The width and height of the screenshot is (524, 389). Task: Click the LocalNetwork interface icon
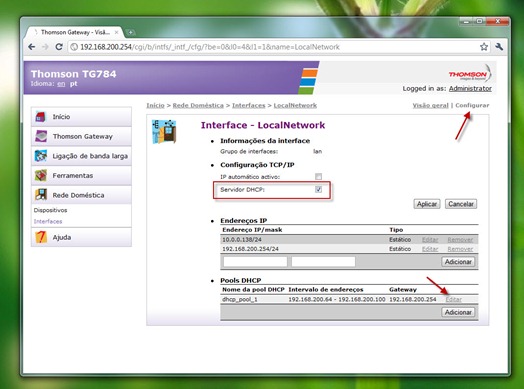point(164,131)
